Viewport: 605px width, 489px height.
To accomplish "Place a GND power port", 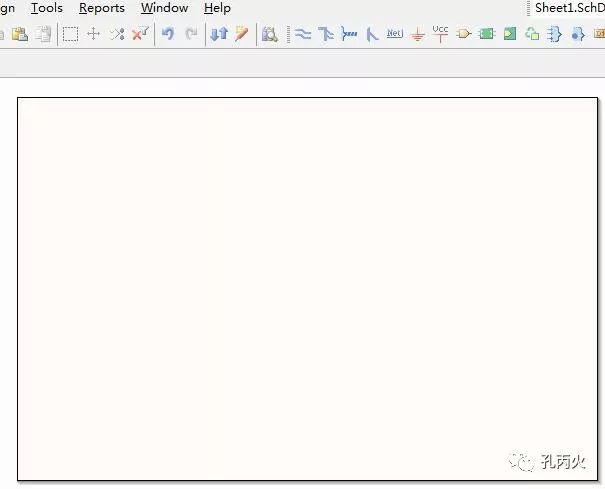I will [417, 34].
